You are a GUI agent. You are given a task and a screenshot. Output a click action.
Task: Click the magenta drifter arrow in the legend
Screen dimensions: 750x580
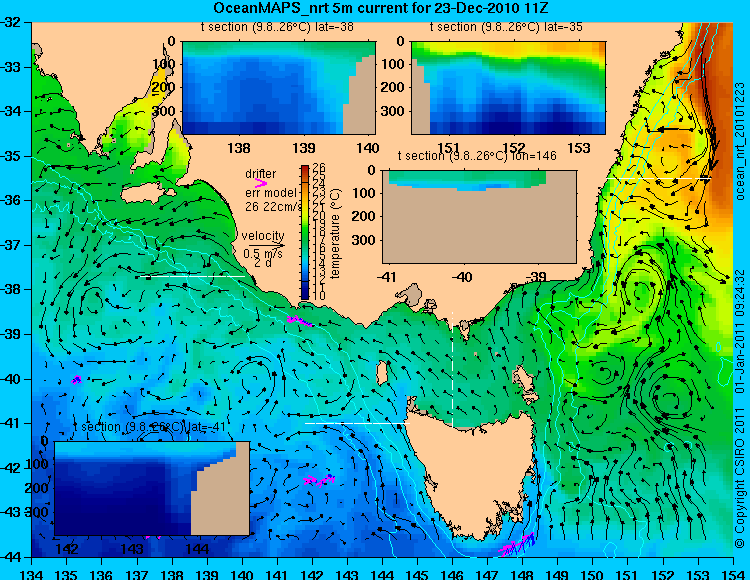pyautogui.click(x=261, y=183)
